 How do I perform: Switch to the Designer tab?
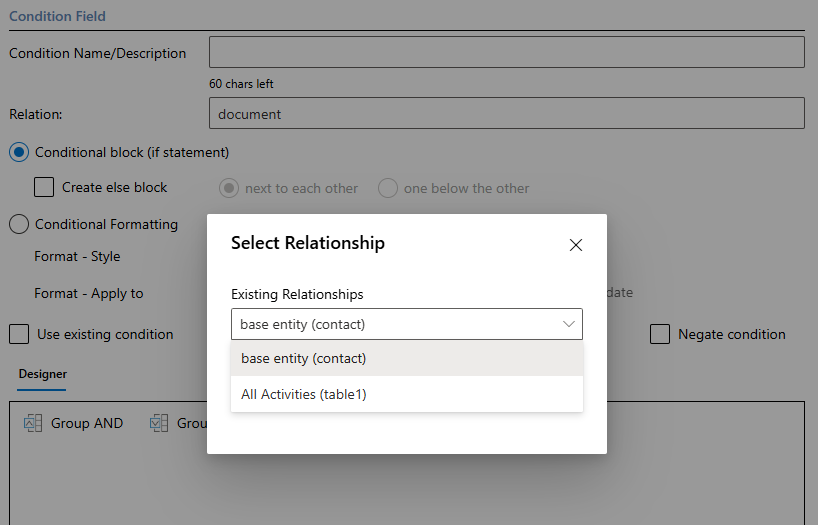coord(43,374)
